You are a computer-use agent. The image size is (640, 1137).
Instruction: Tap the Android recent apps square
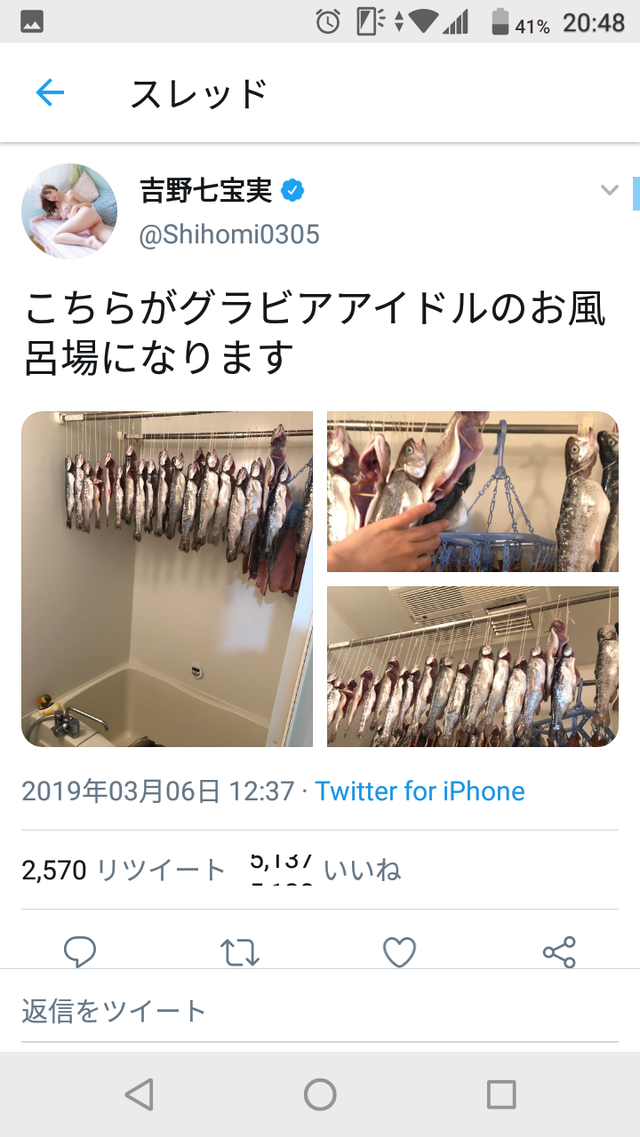tap(501, 1093)
